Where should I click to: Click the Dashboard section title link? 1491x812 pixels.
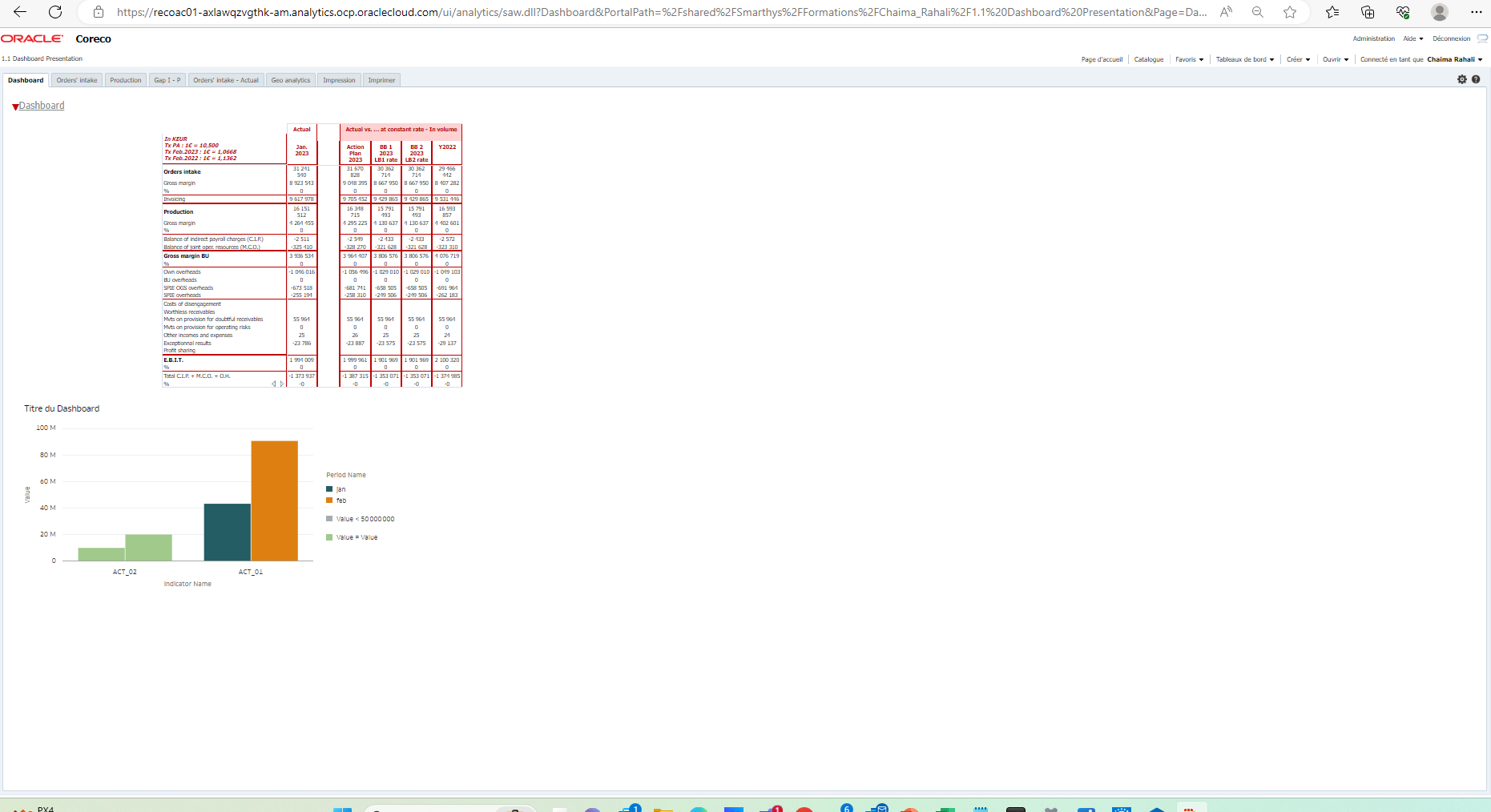[42, 106]
